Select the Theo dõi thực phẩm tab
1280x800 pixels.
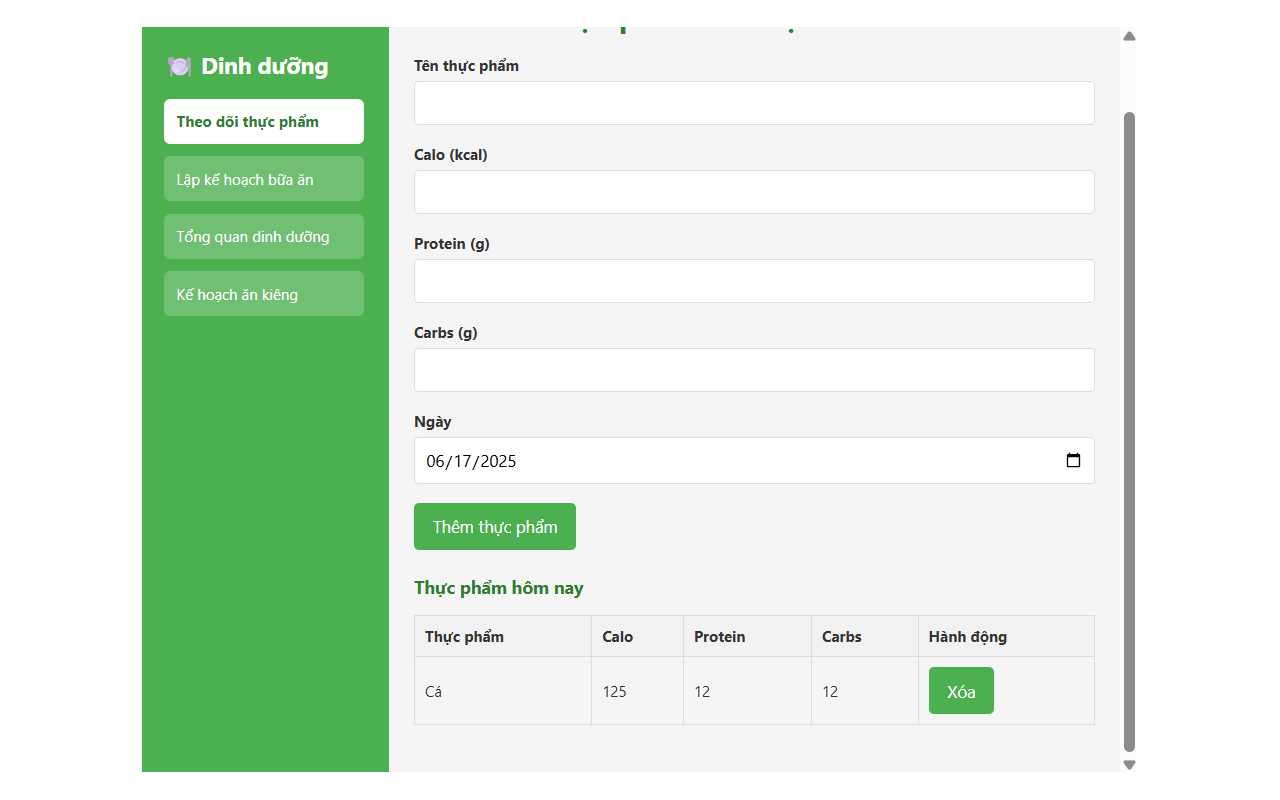tap(263, 122)
